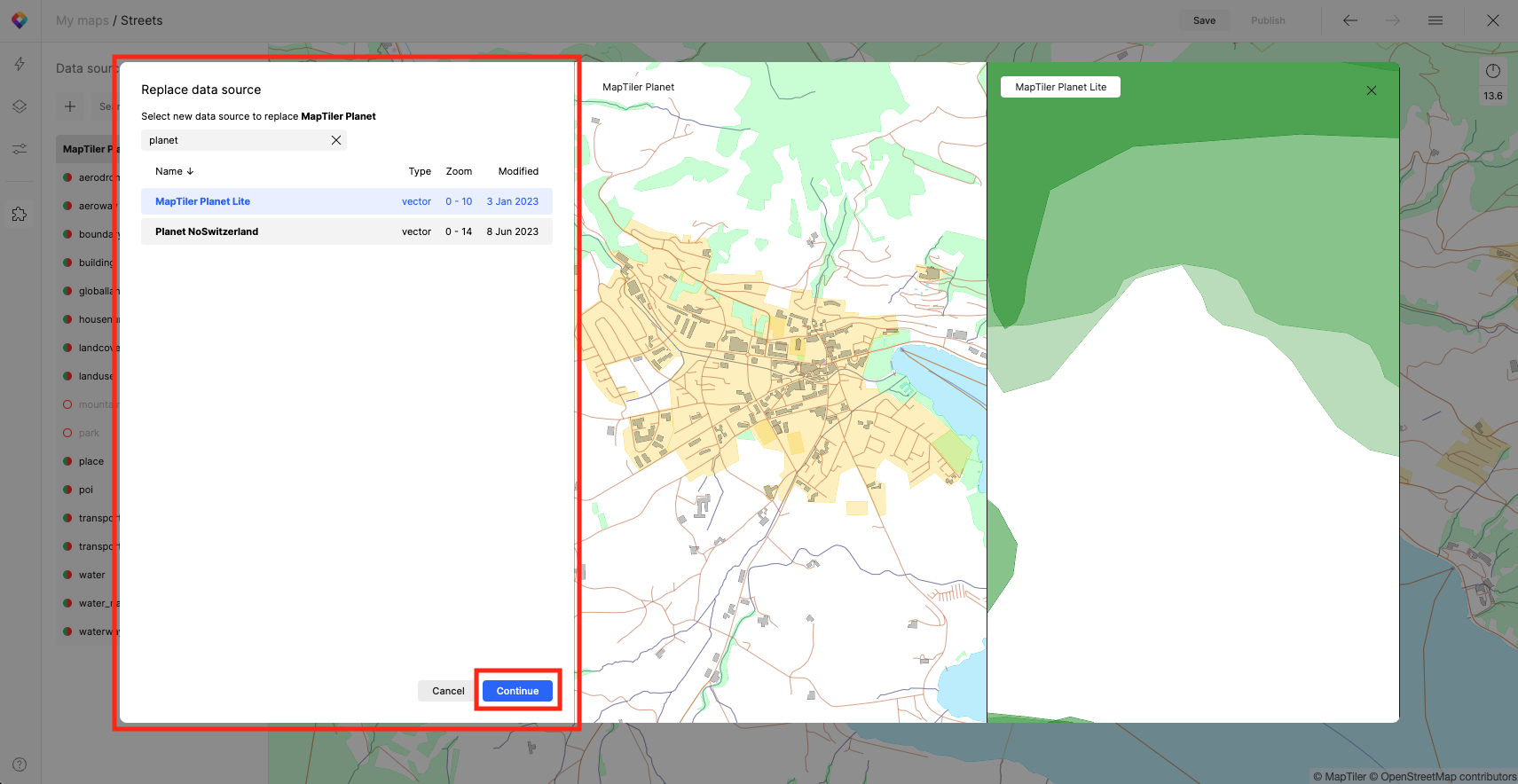This screenshot has height=784, width=1518.
Task: Close the MapTiler Planet Lite preview
Action: 1371,90
